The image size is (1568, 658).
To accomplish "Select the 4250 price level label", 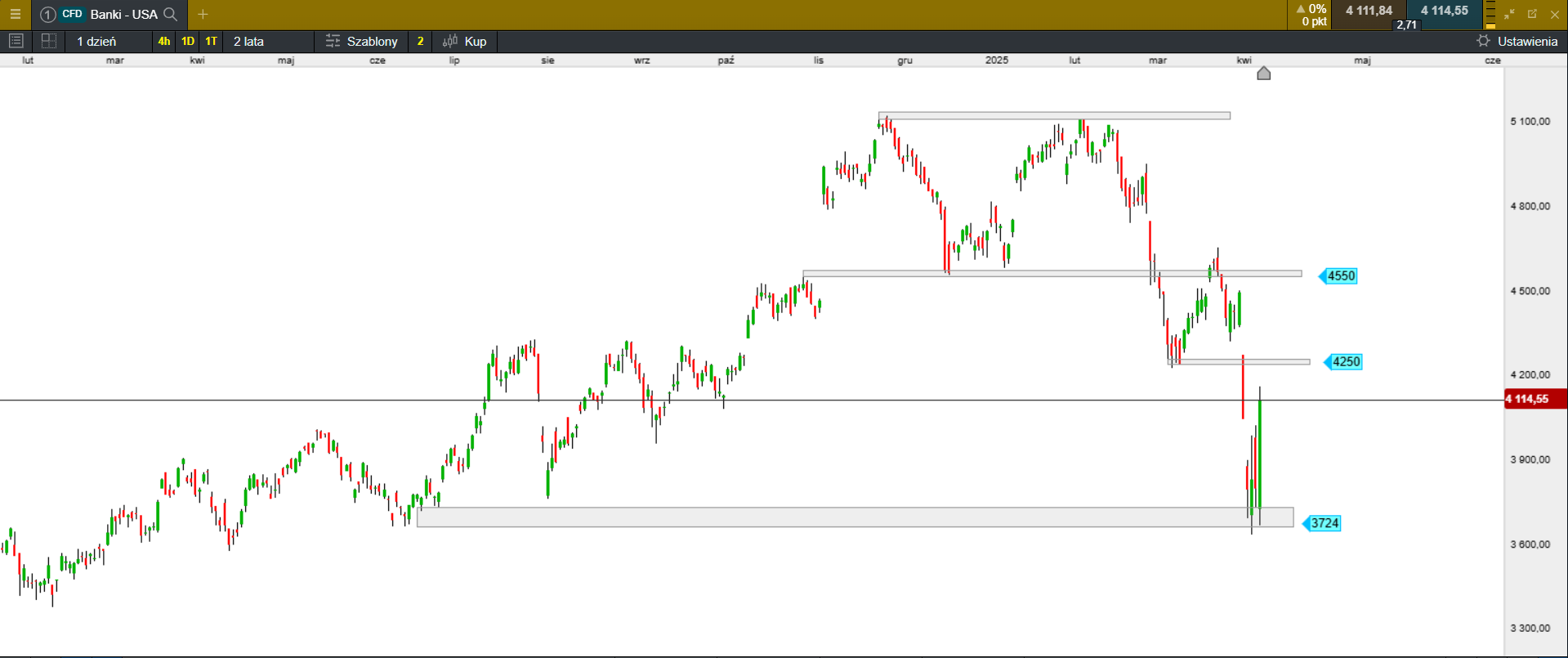I will [1345, 361].
